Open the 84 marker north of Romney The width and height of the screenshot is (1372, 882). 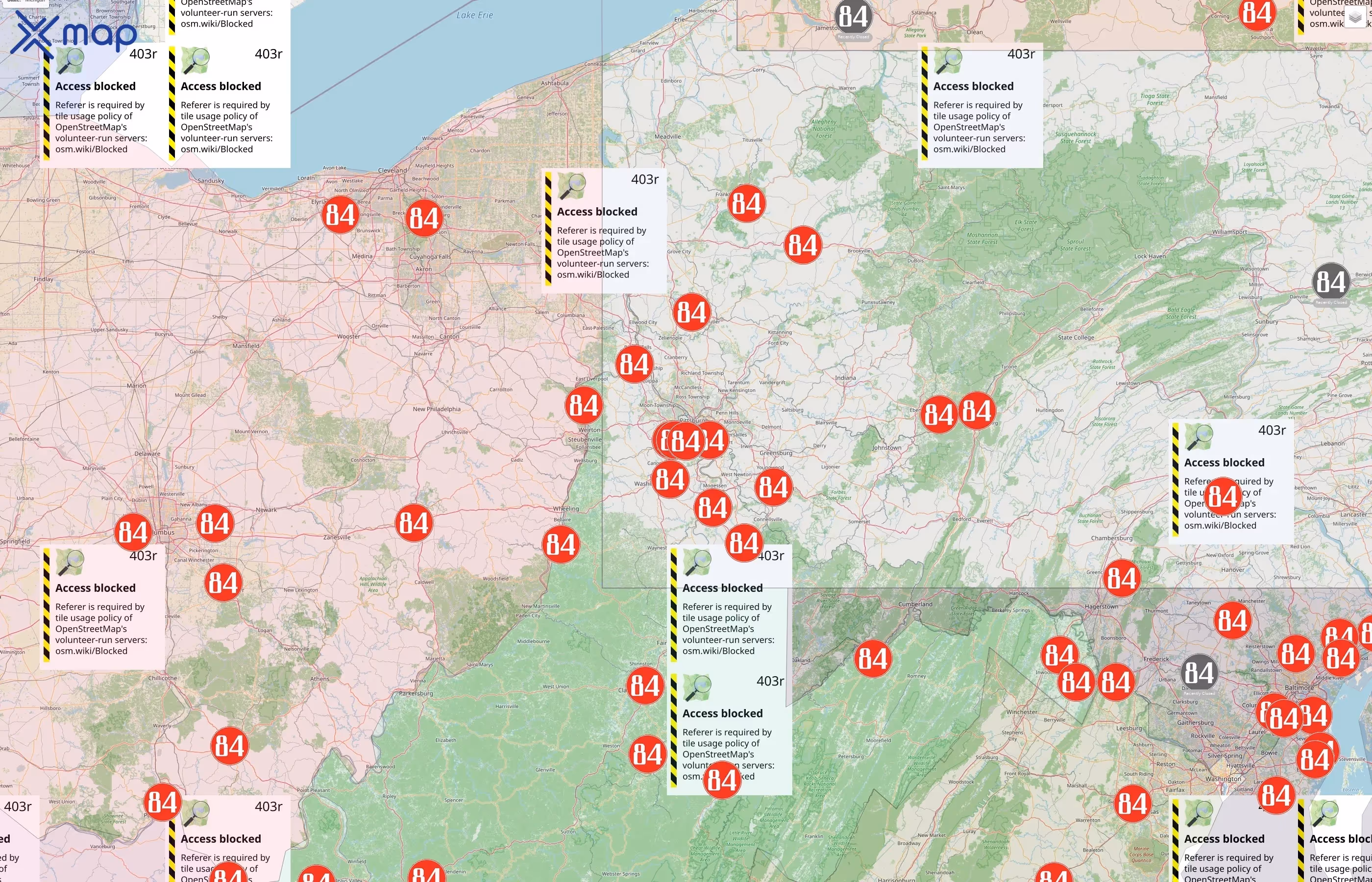pos(873,659)
